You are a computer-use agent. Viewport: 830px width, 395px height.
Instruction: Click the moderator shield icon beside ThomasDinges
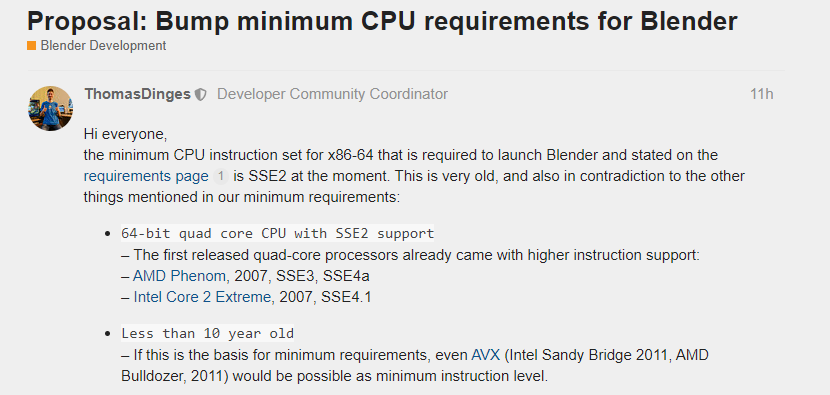[x=201, y=95]
